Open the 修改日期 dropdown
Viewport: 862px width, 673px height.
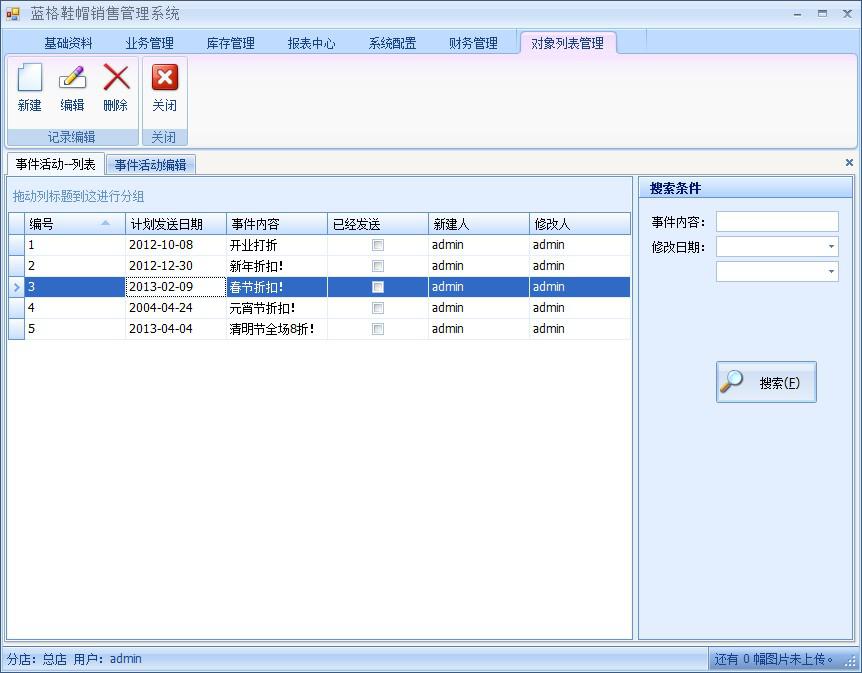831,246
